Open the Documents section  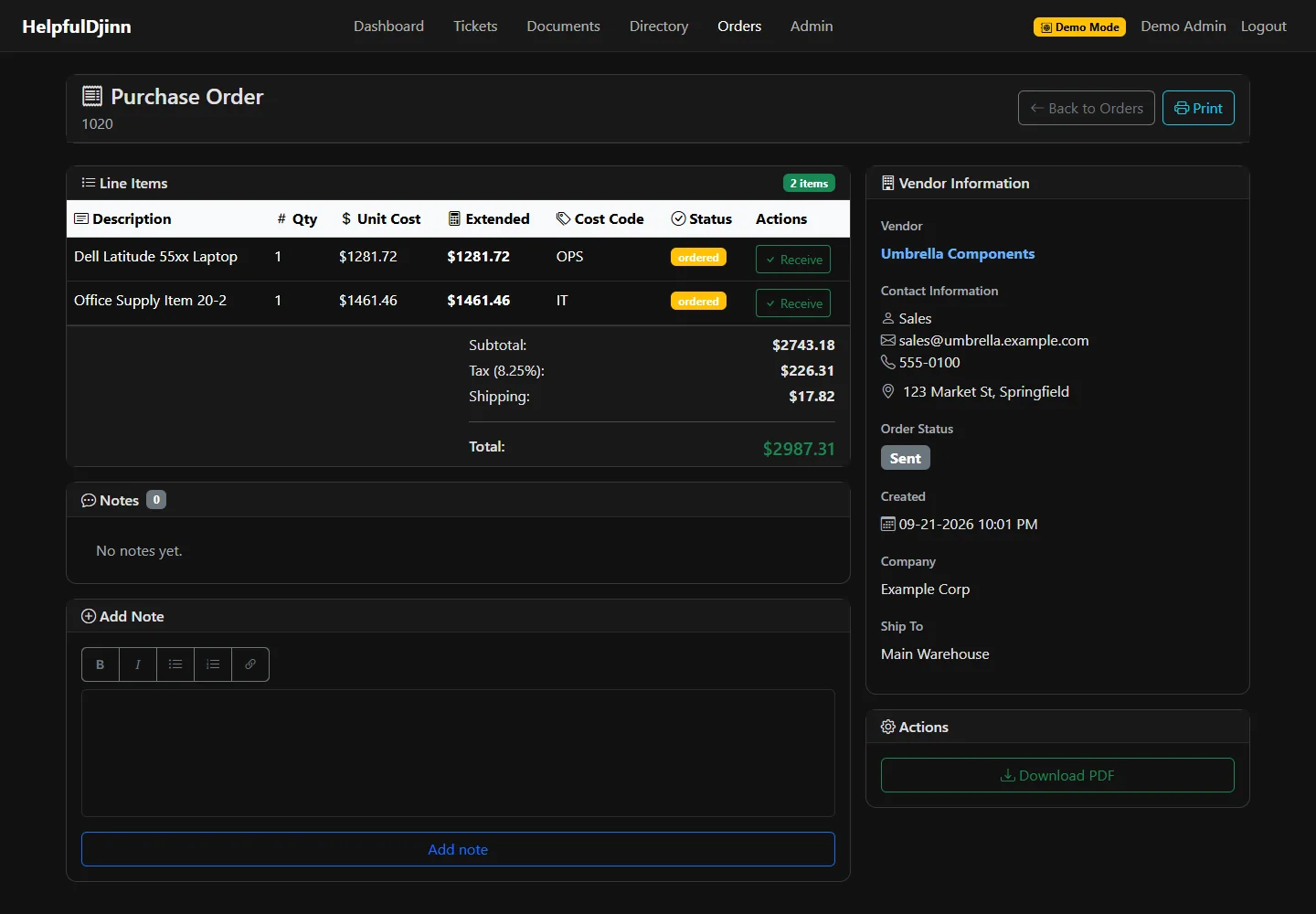[x=563, y=26]
